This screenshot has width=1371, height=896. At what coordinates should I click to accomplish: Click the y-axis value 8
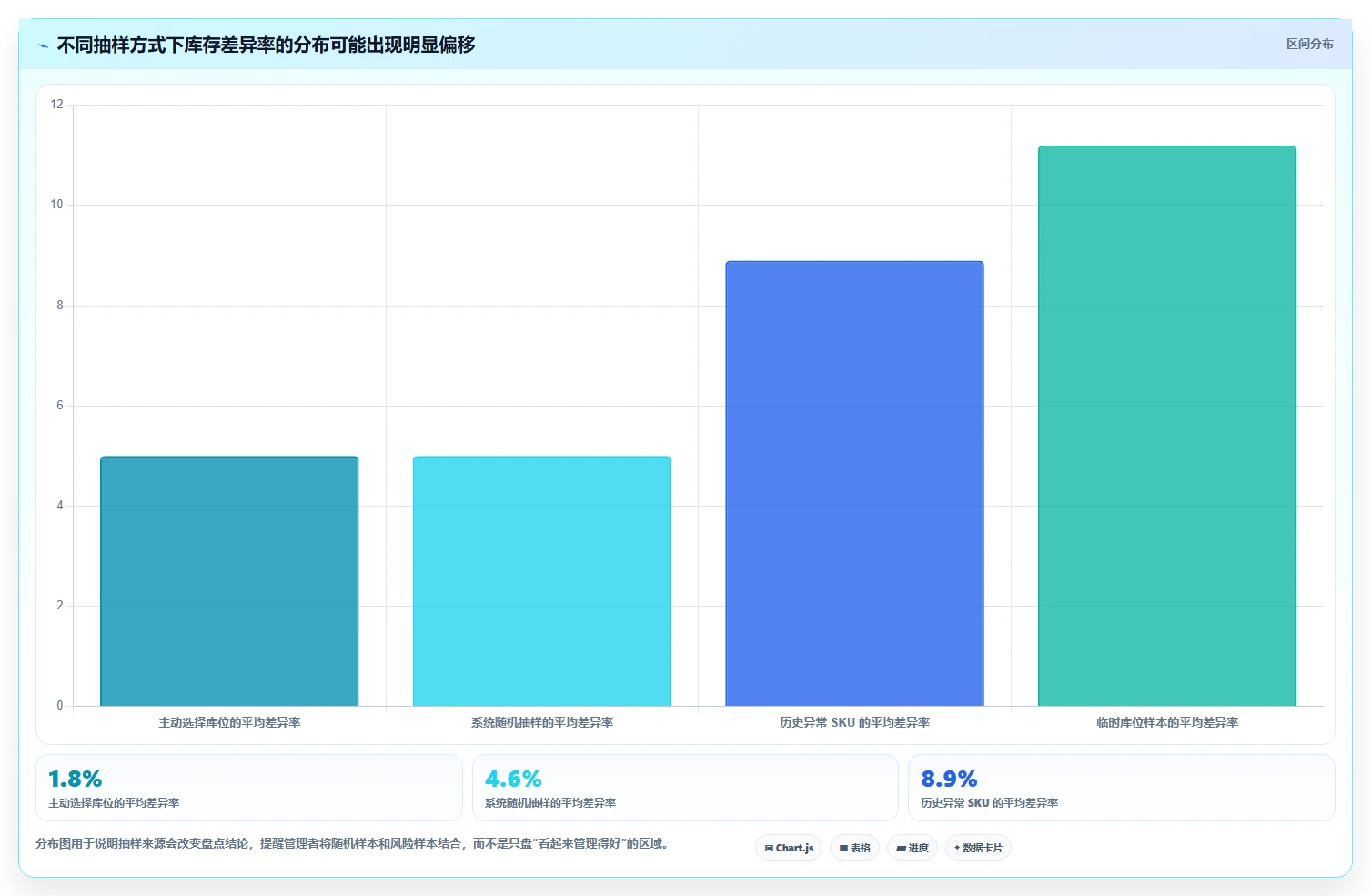pos(60,306)
